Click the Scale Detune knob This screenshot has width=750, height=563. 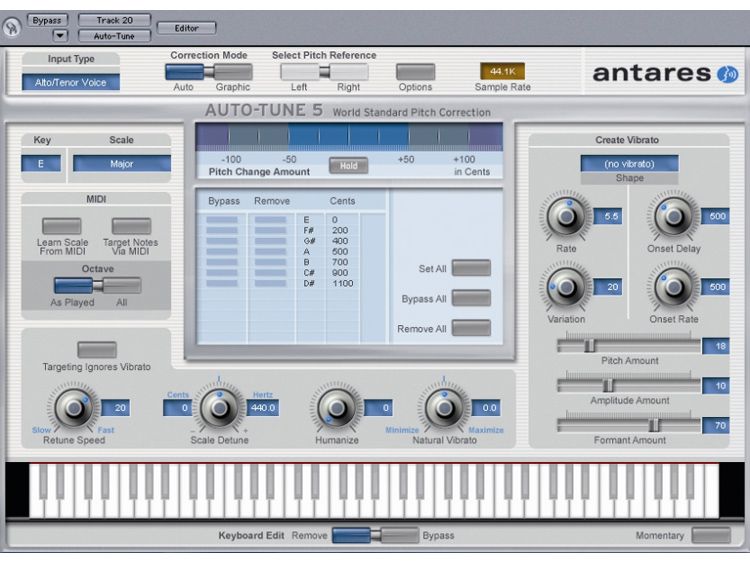click(x=220, y=408)
